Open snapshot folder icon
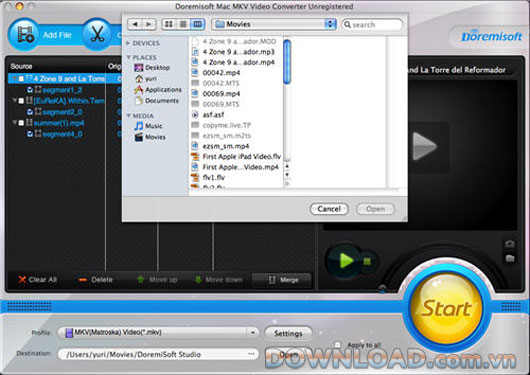 pos(509,258)
